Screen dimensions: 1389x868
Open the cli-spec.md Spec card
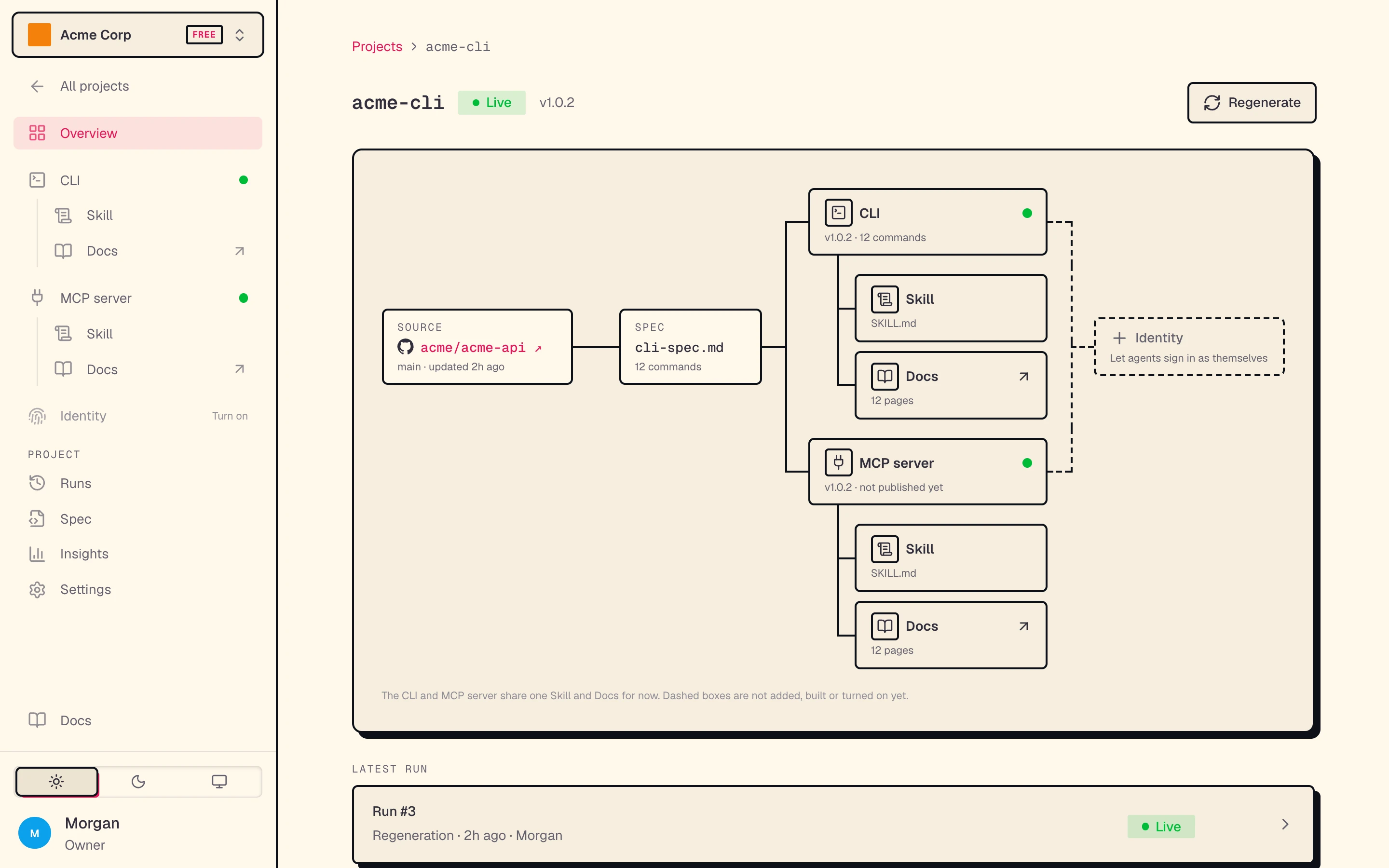click(691, 347)
